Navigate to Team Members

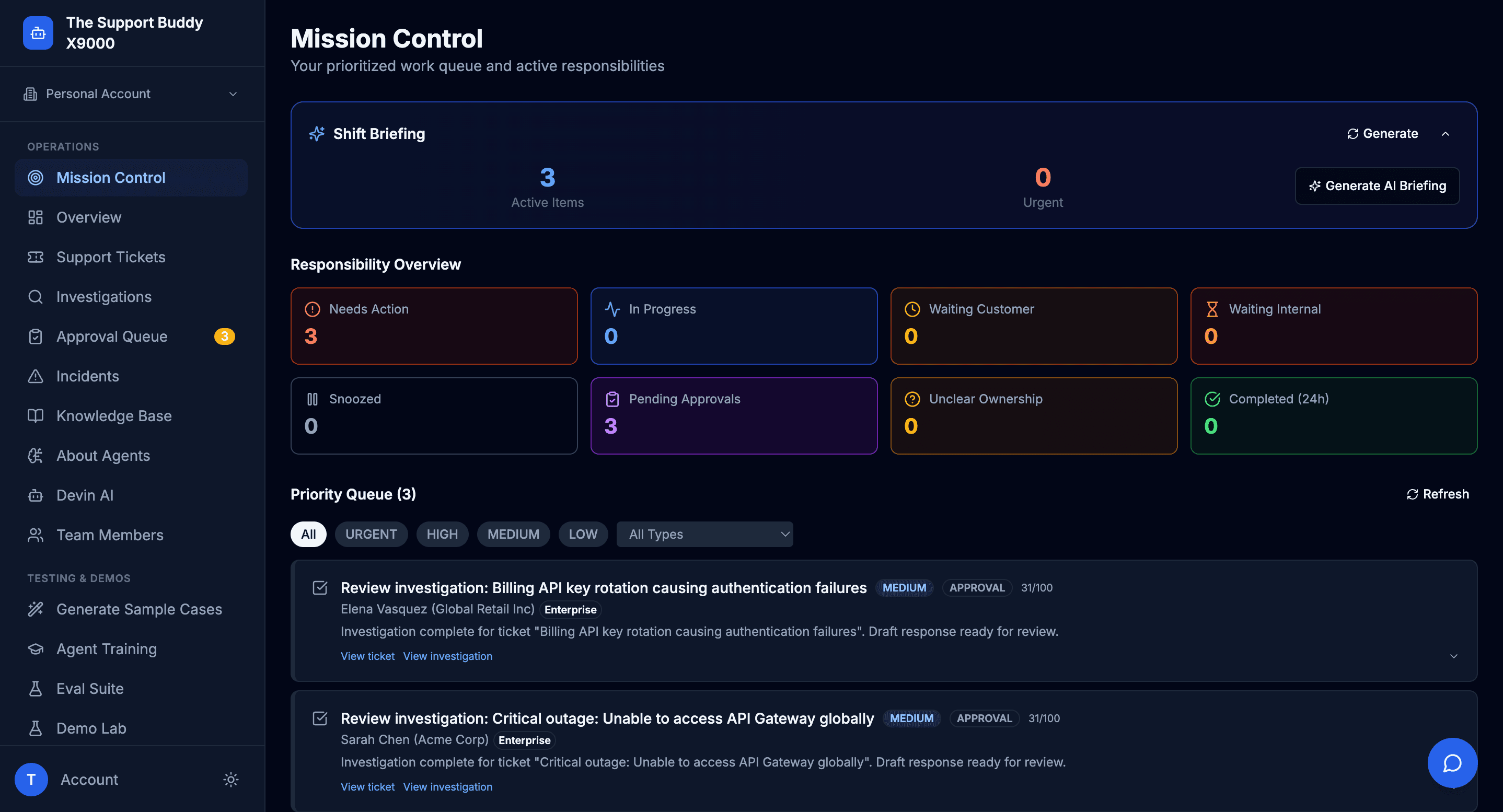131,535
